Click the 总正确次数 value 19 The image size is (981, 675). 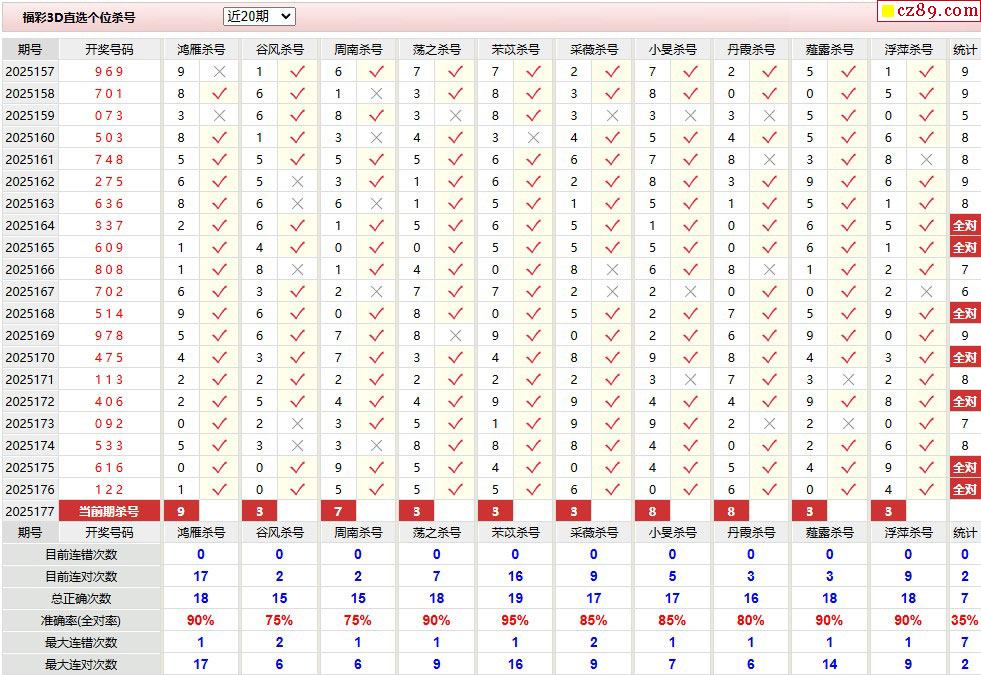515,599
